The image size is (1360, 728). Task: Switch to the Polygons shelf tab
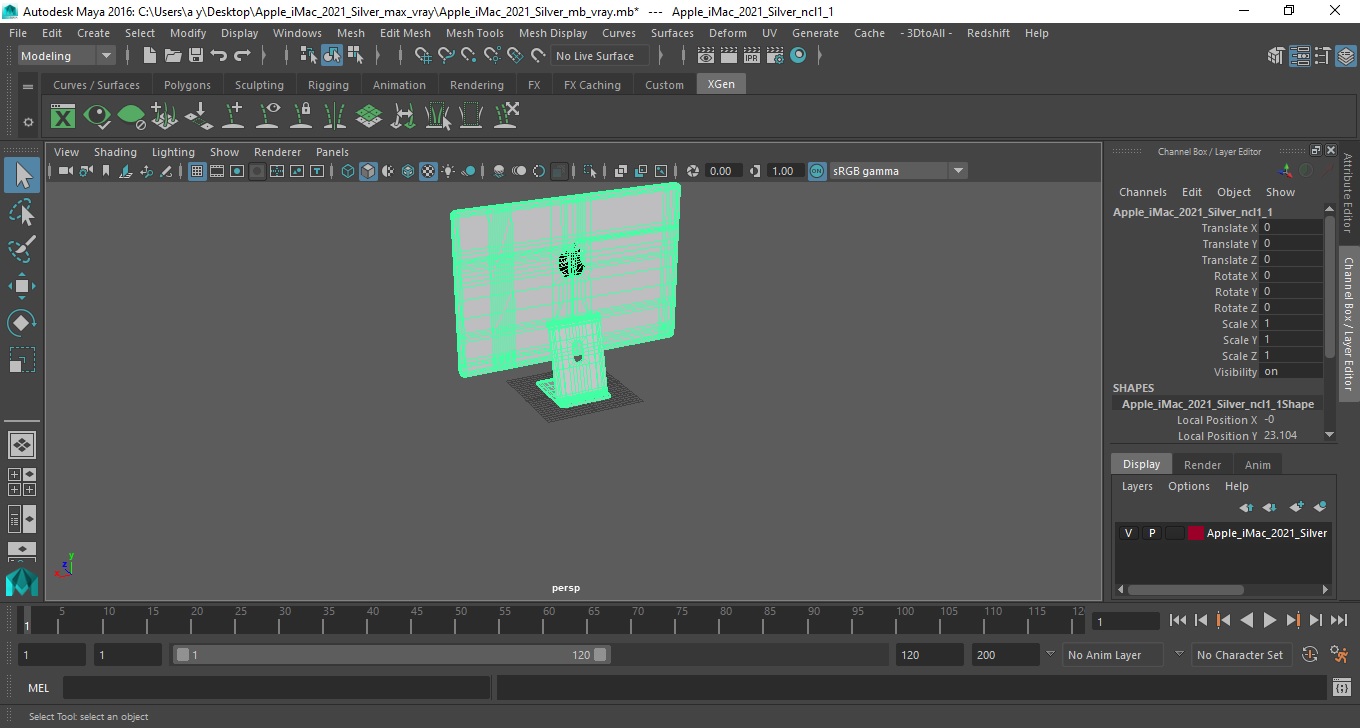187,85
